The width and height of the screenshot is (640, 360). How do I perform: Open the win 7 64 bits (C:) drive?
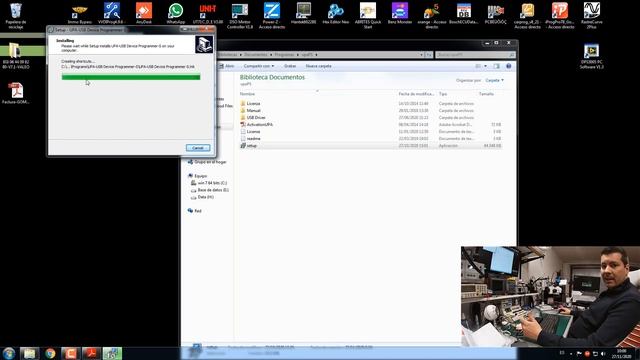(x=209, y=183)
